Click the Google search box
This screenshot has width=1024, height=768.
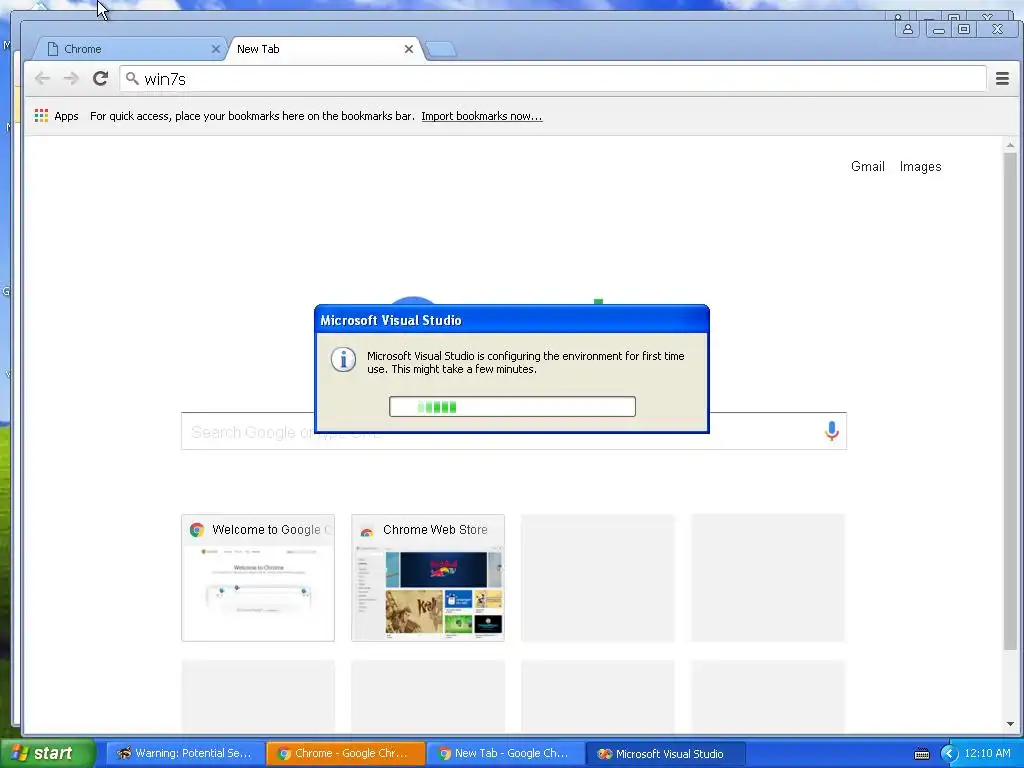click(x=514, y=432)
